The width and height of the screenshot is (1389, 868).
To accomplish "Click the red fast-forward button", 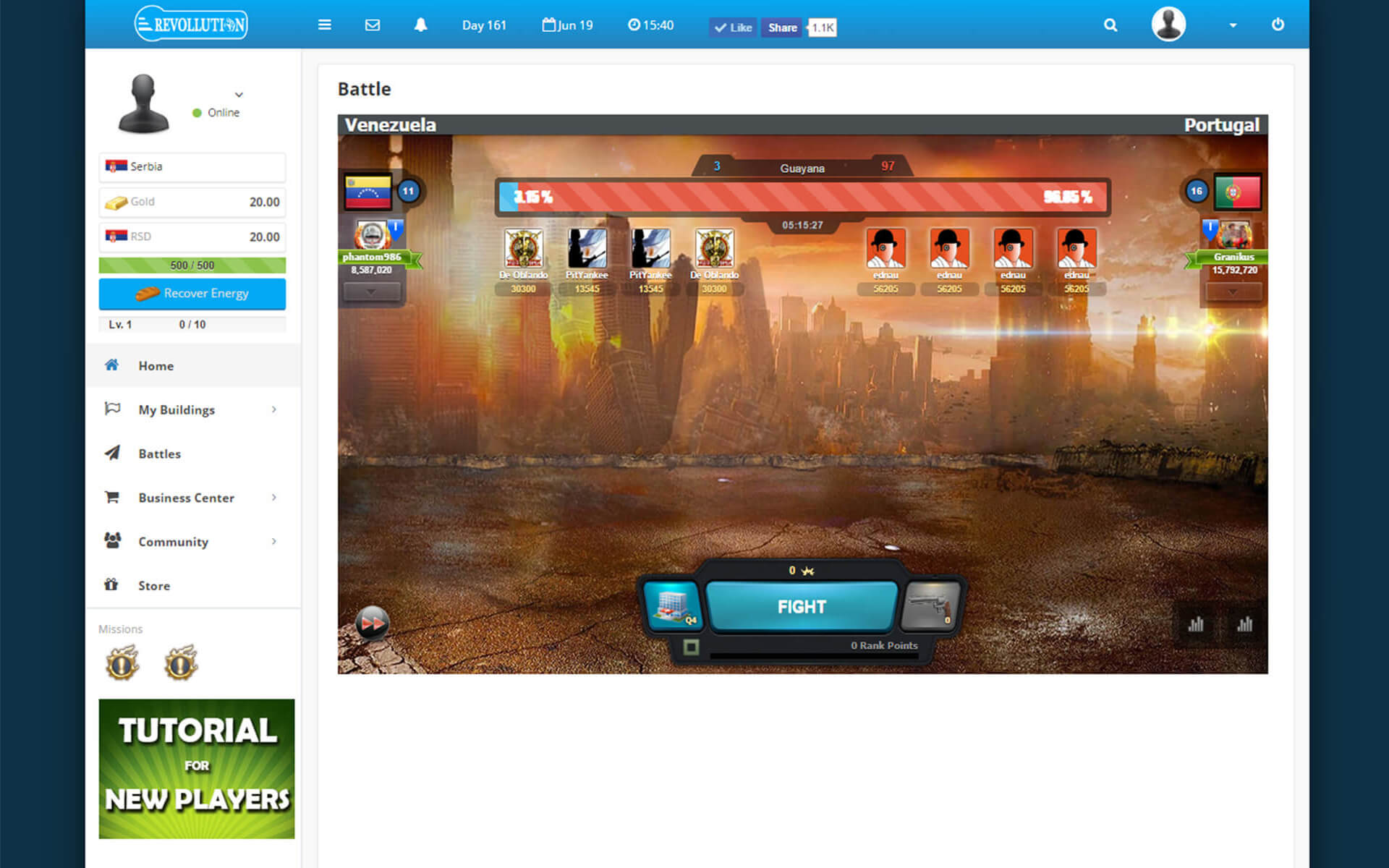I will (373, 623).
